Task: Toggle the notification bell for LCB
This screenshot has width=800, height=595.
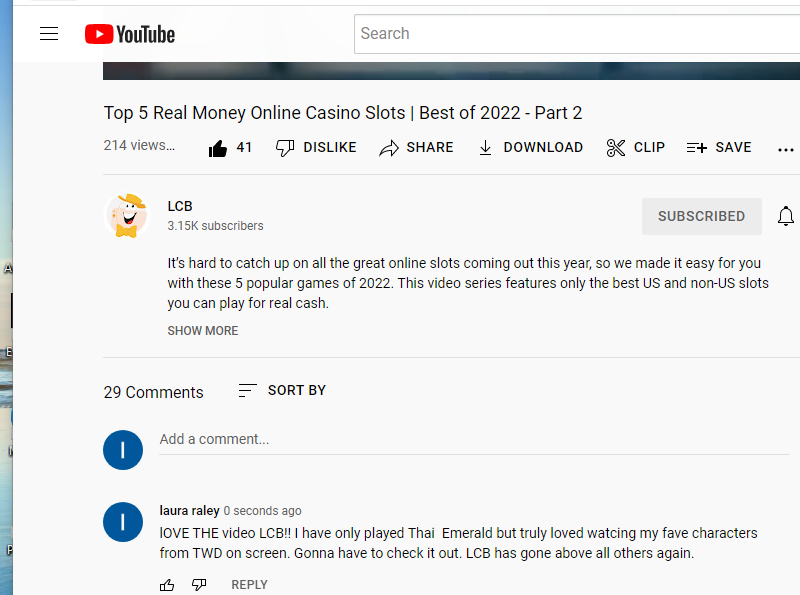Action: [x=786, y=216]
